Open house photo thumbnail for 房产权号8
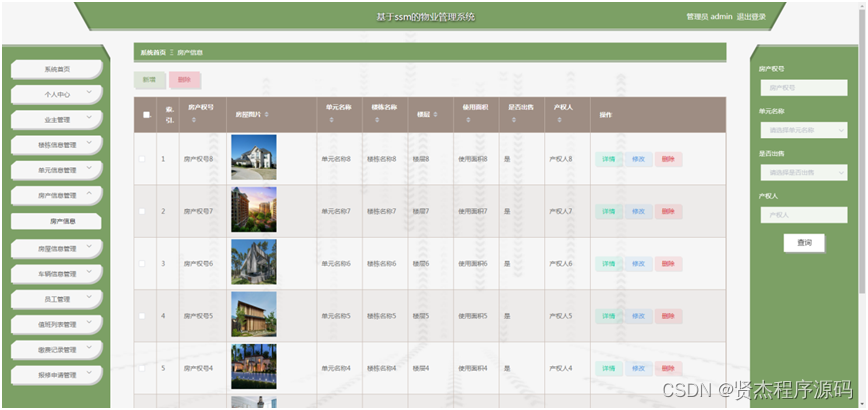The height and width of the screenshot is (410, 868). tap(254, 158)
